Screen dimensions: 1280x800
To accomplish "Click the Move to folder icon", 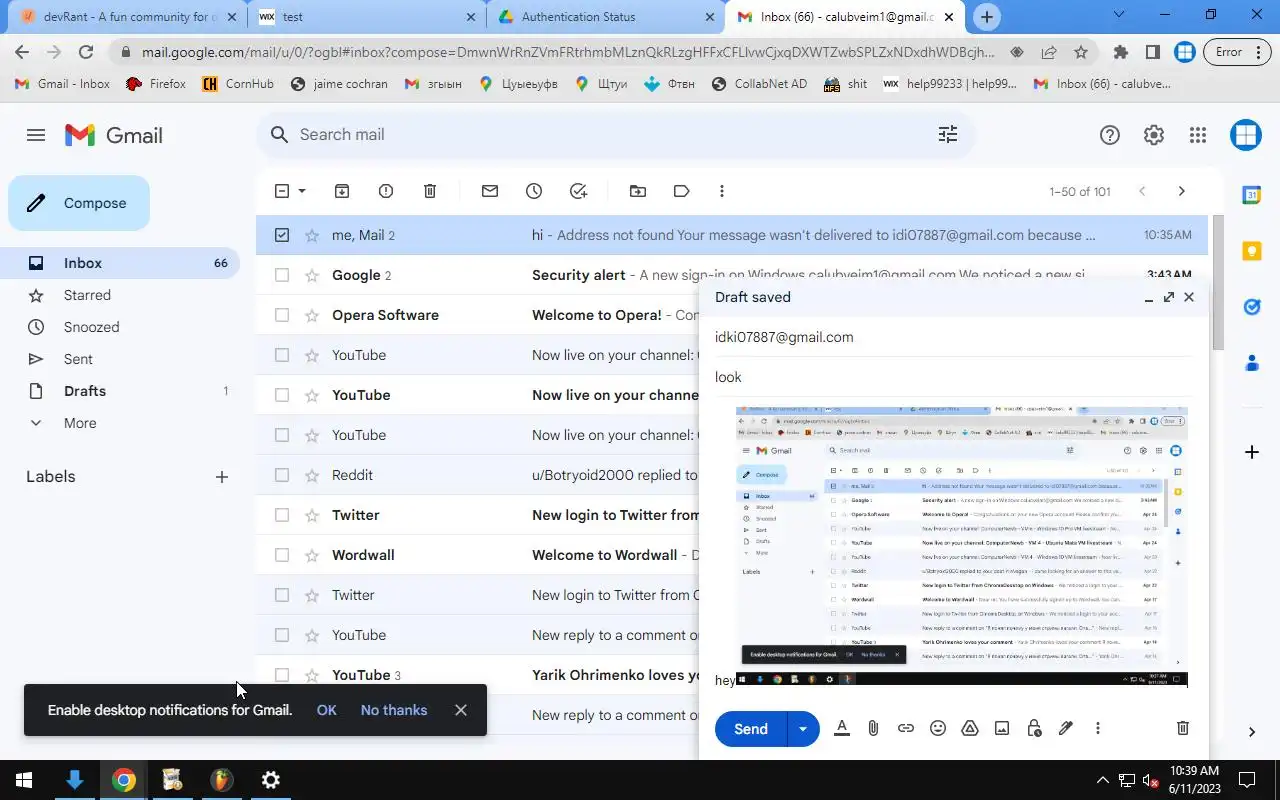I will 638,191.
